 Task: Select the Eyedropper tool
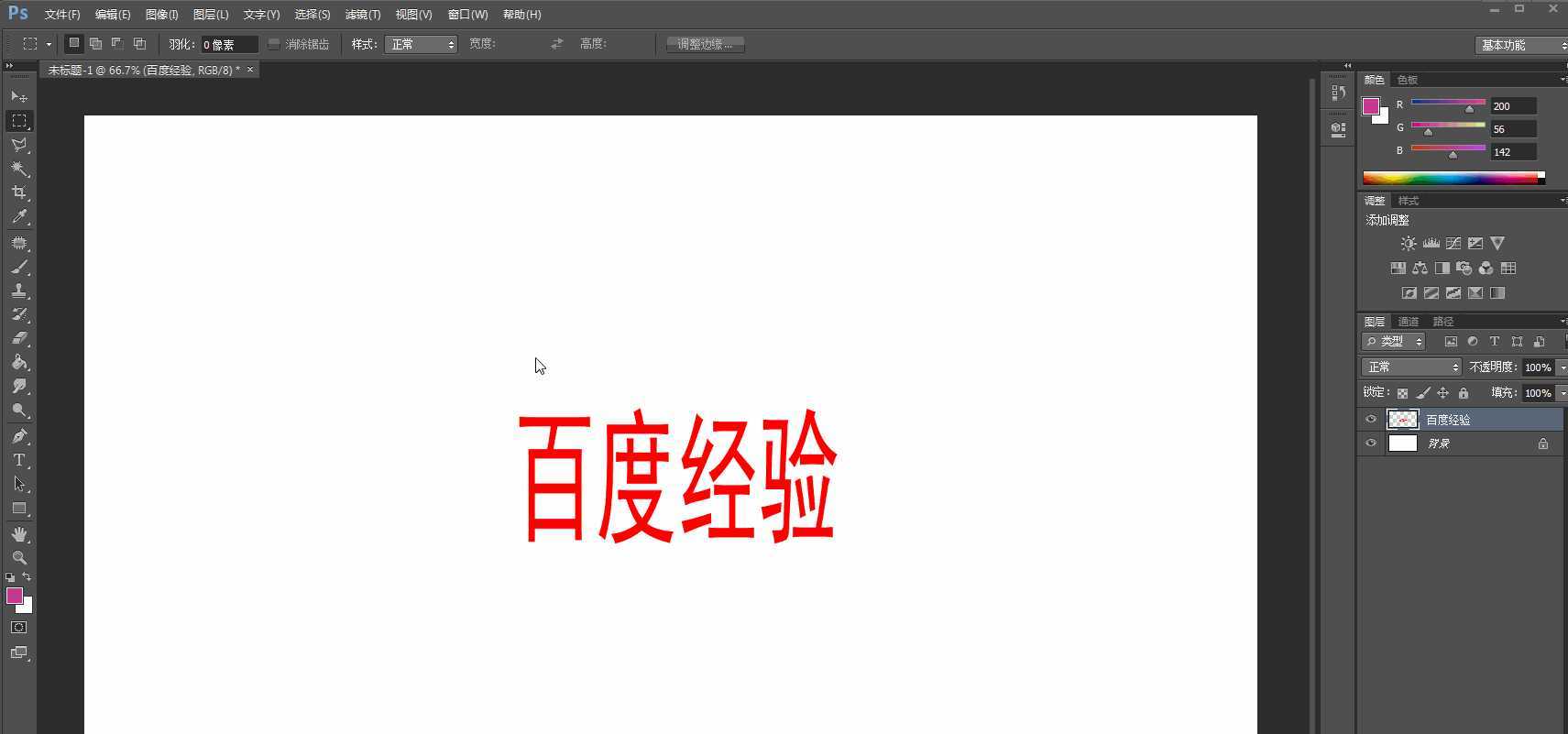click(x=19, y=217)
